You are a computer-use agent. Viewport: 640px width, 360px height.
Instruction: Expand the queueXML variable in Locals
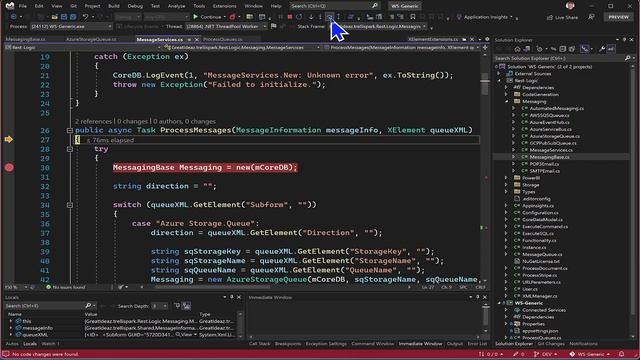coord(11,335)
